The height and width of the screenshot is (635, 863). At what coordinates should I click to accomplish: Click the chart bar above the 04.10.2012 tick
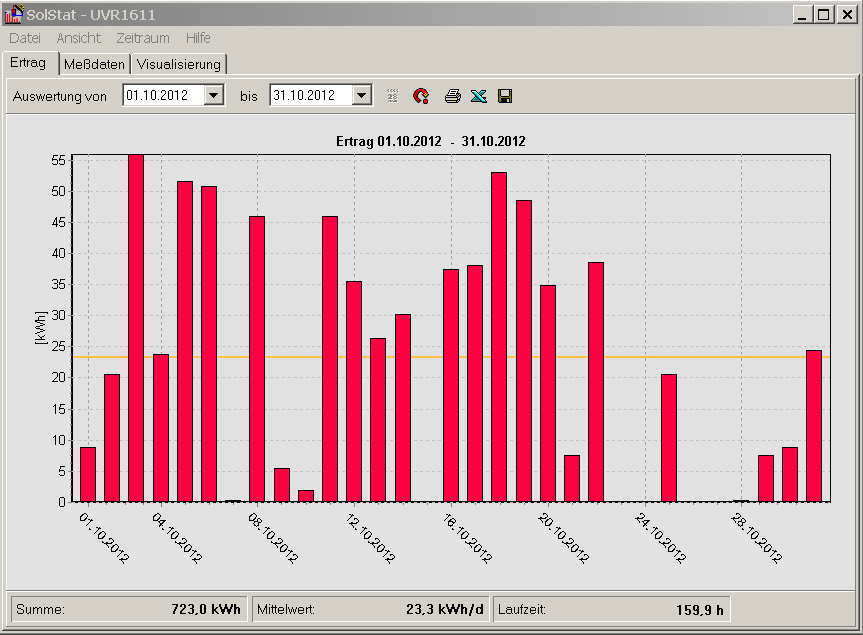(161, 428)
